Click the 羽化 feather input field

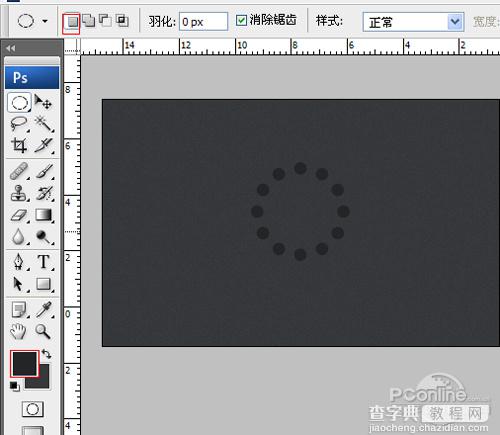pyautogui.click(x=203, y=22)
